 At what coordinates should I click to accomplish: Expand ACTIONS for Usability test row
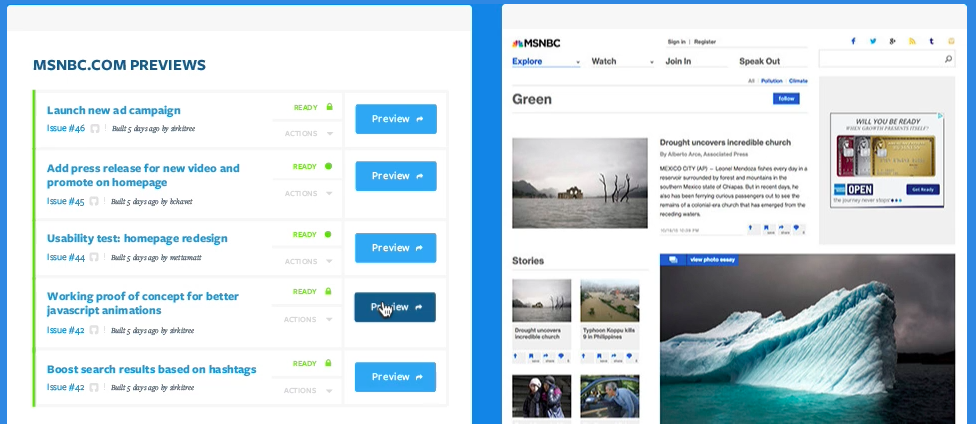(309, 262)
